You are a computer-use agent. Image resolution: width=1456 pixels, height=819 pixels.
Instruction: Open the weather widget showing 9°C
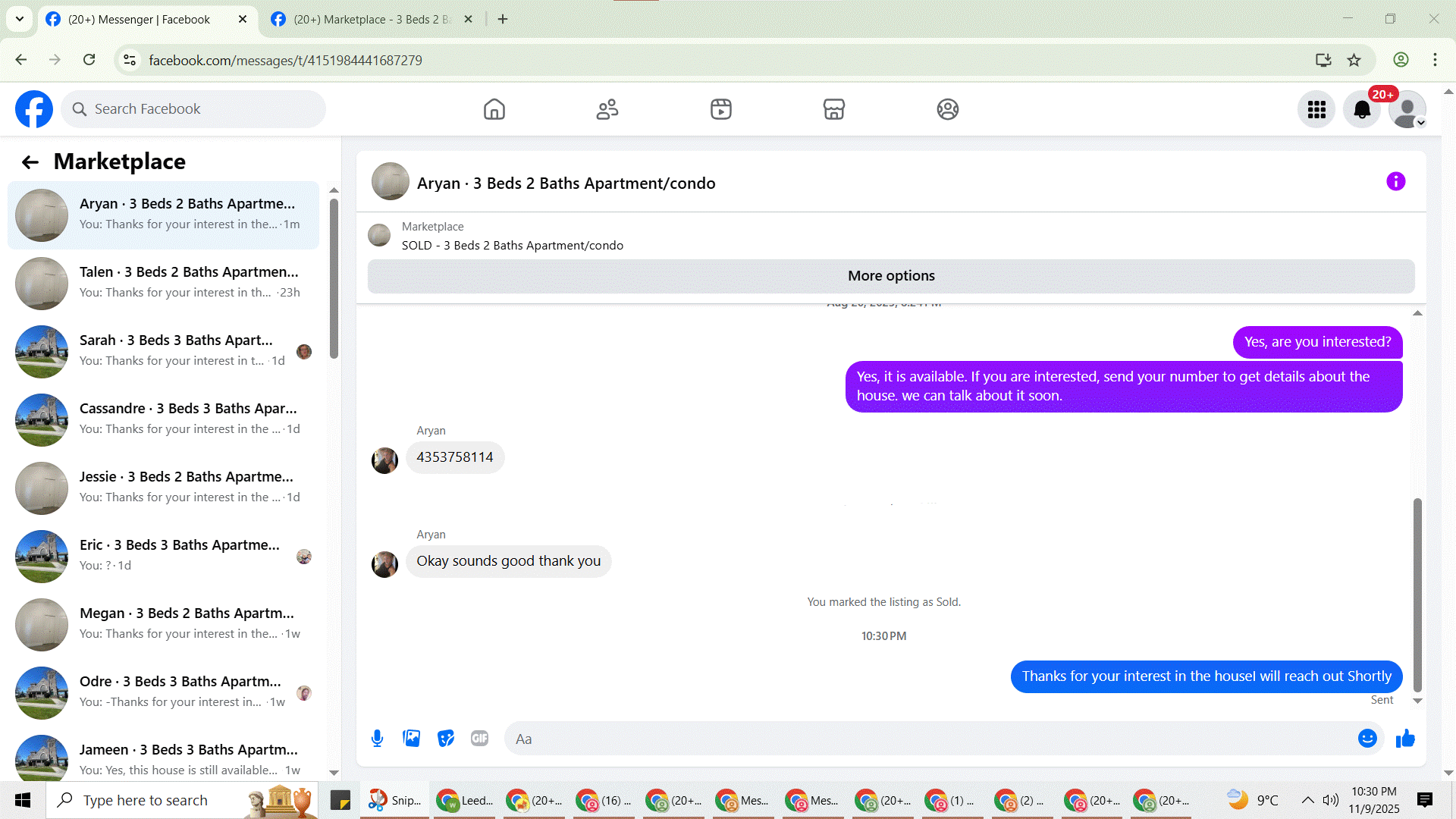[x=1253, y=800]
